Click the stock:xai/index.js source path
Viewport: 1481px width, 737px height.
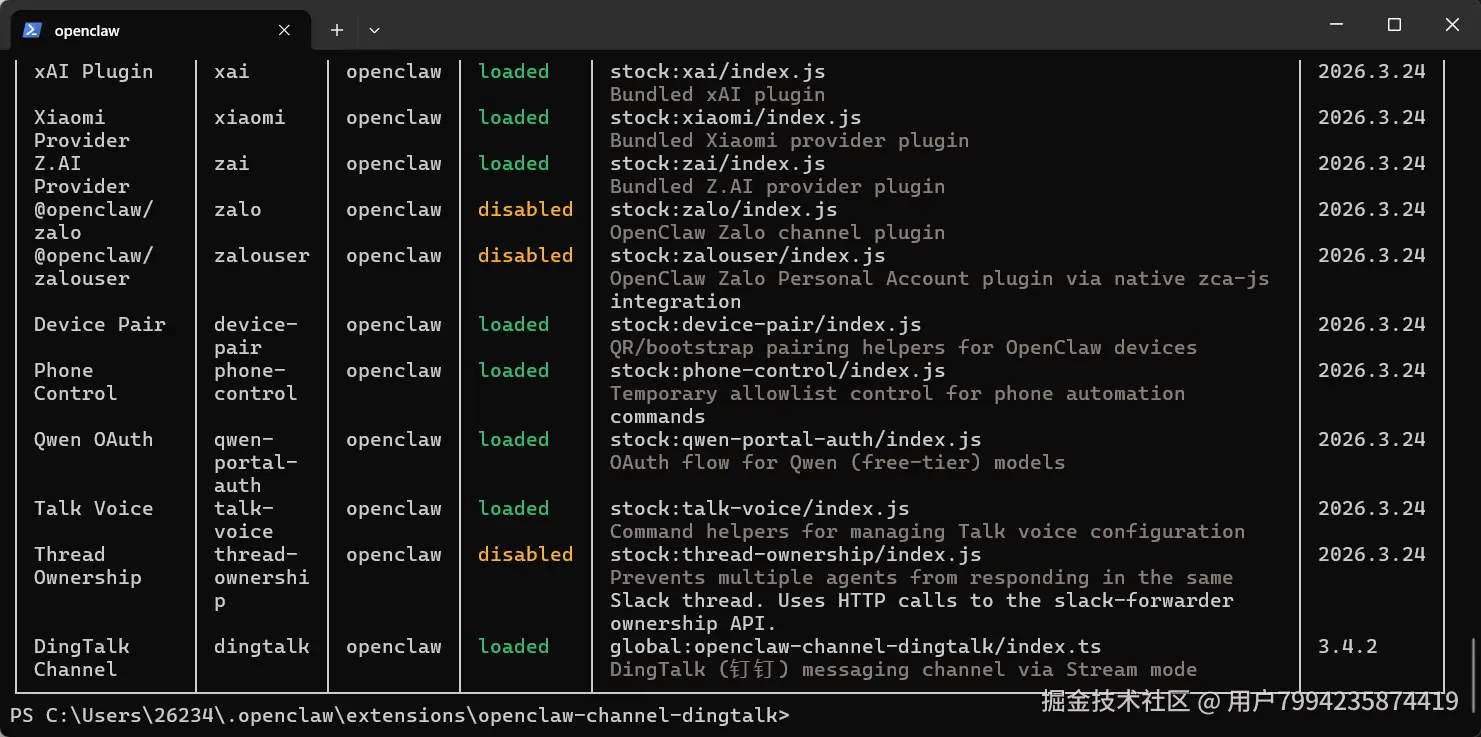(x=717, y=72)
